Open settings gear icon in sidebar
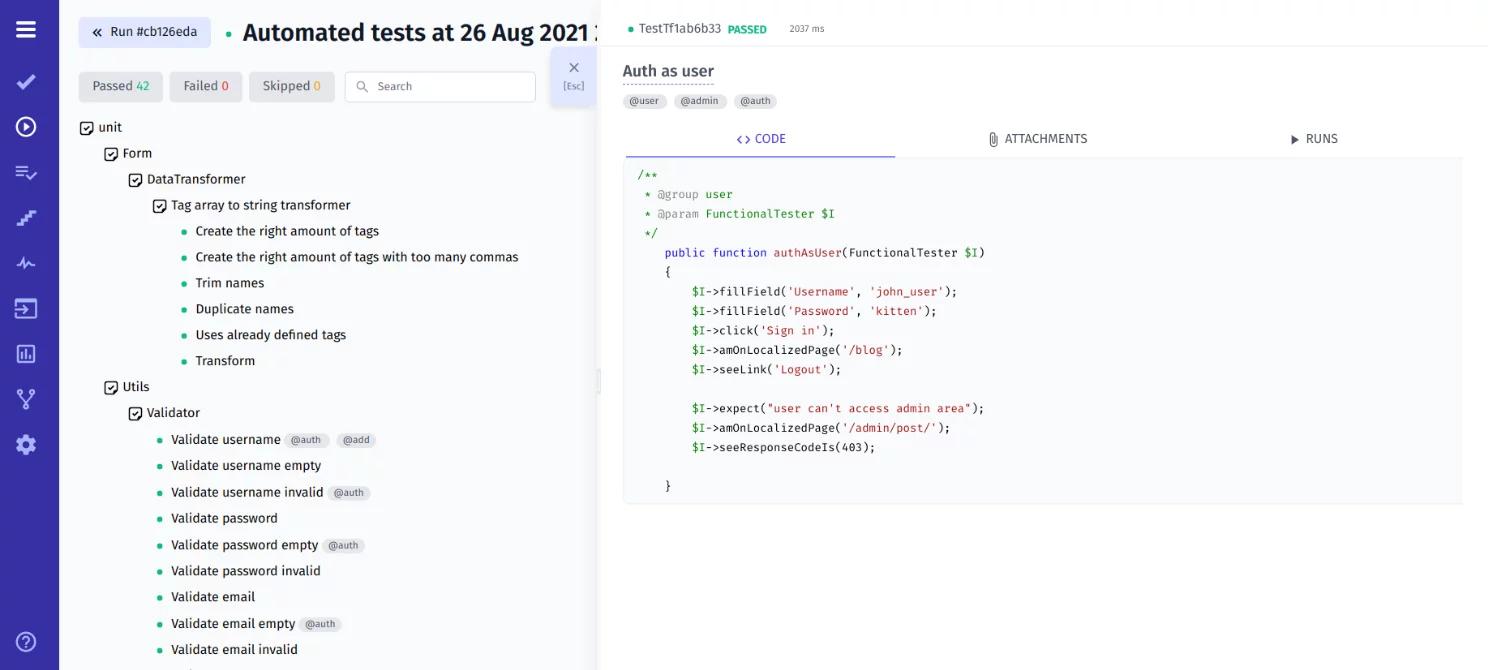 [26, 445]
